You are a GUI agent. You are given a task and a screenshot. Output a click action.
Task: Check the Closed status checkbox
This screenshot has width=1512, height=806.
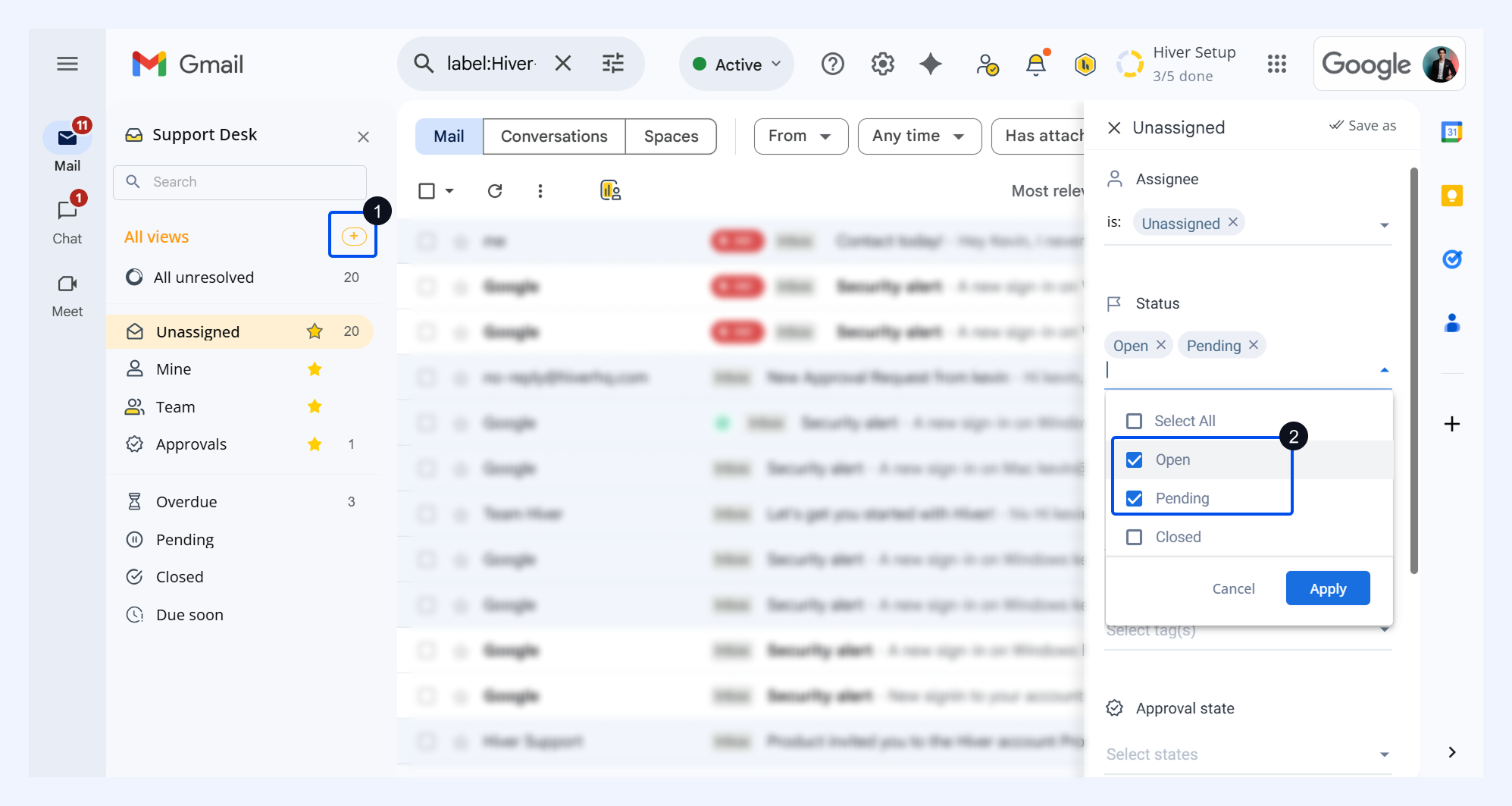click(1134, 537)
